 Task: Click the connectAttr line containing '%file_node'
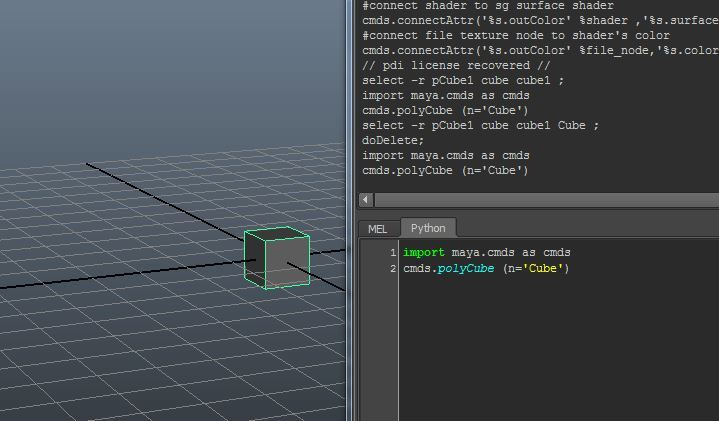click(x=540, y=50)
